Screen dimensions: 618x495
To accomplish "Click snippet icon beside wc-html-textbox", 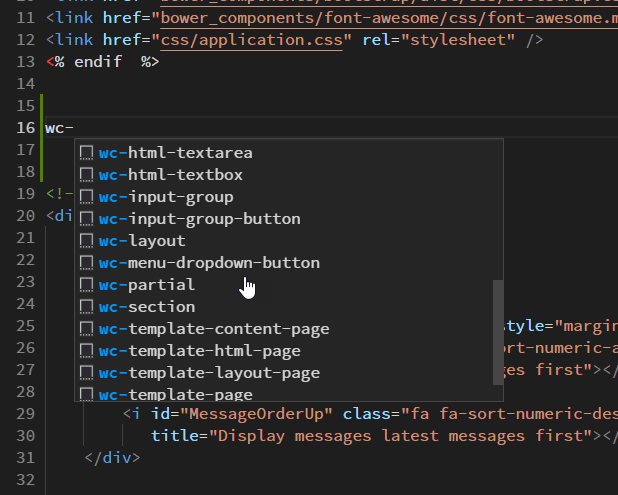I will coord(86,175).
